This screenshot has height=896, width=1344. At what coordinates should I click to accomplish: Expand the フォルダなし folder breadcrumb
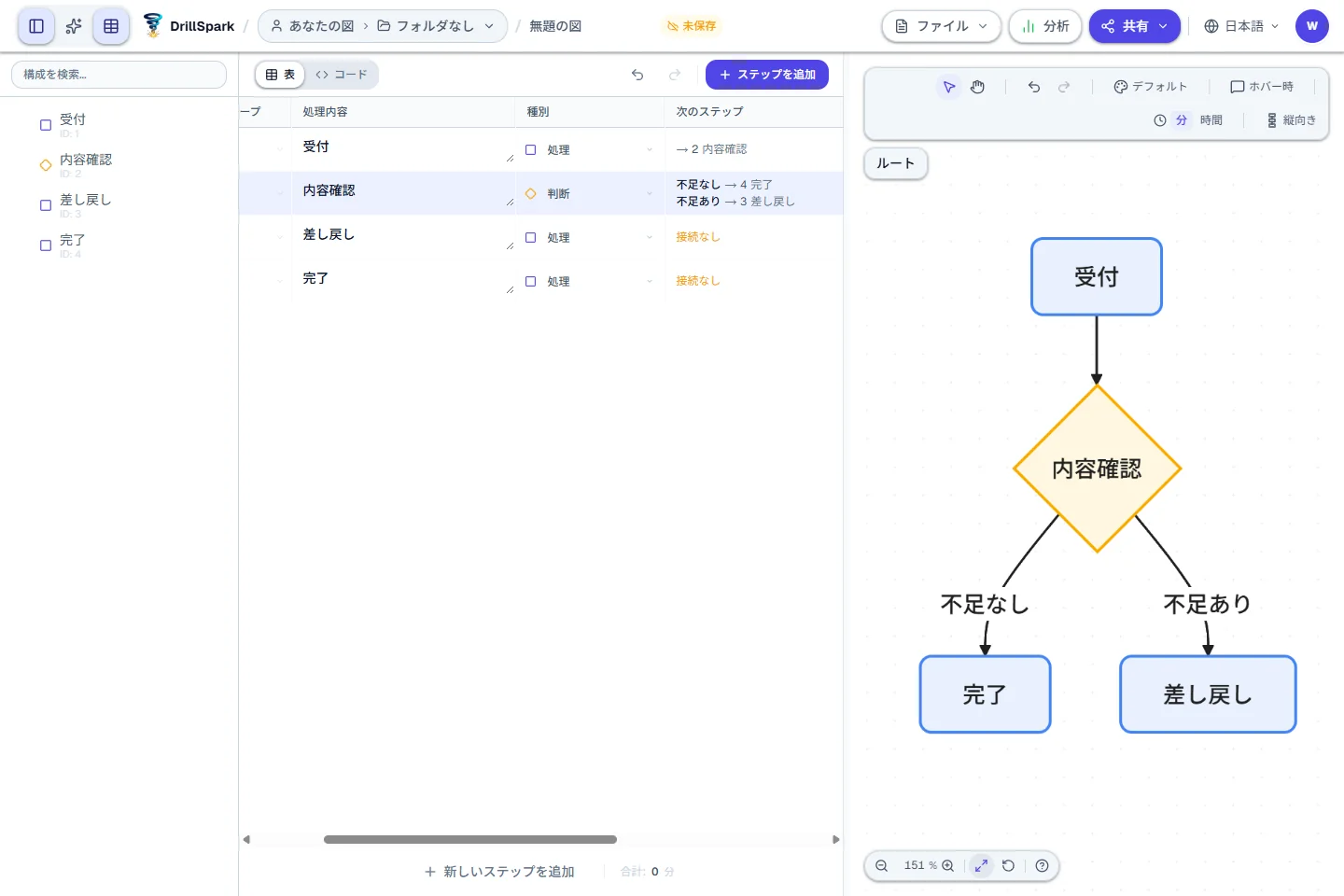click(x=436, y=26)
